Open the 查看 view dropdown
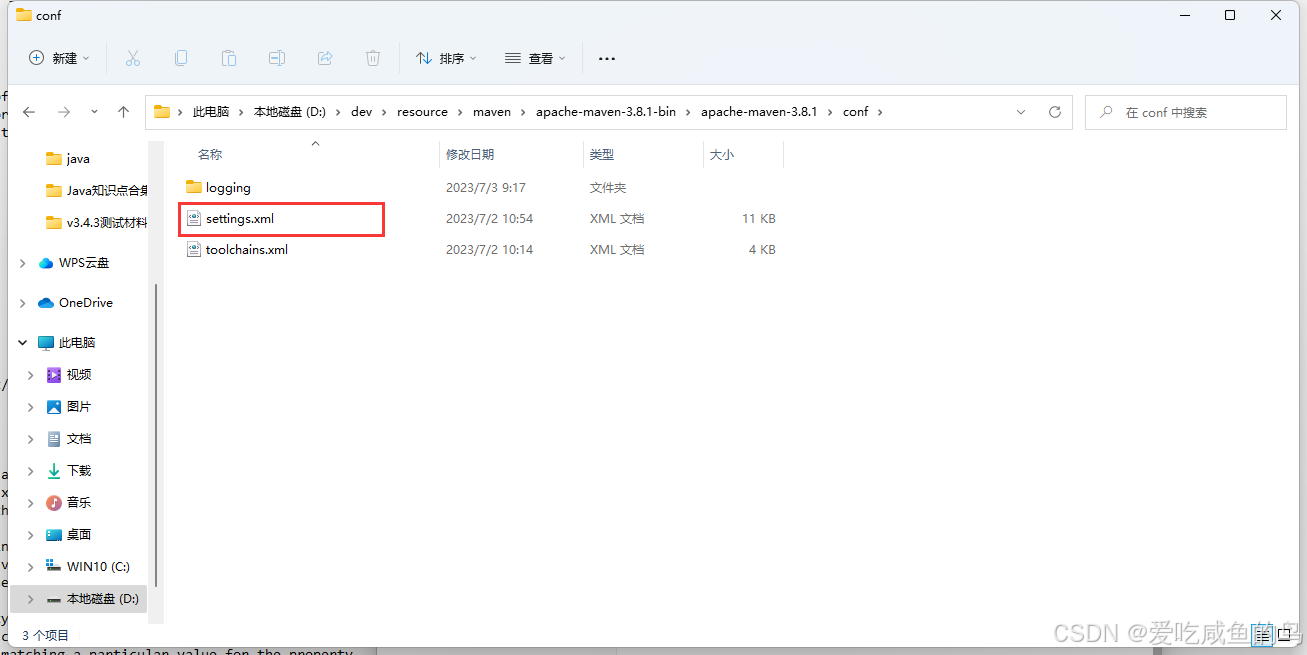Screen dimensions: 1307x655 click(x=535, y=58)
